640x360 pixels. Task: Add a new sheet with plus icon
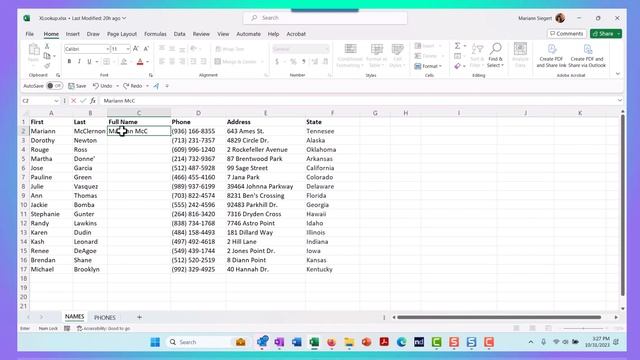139,317
